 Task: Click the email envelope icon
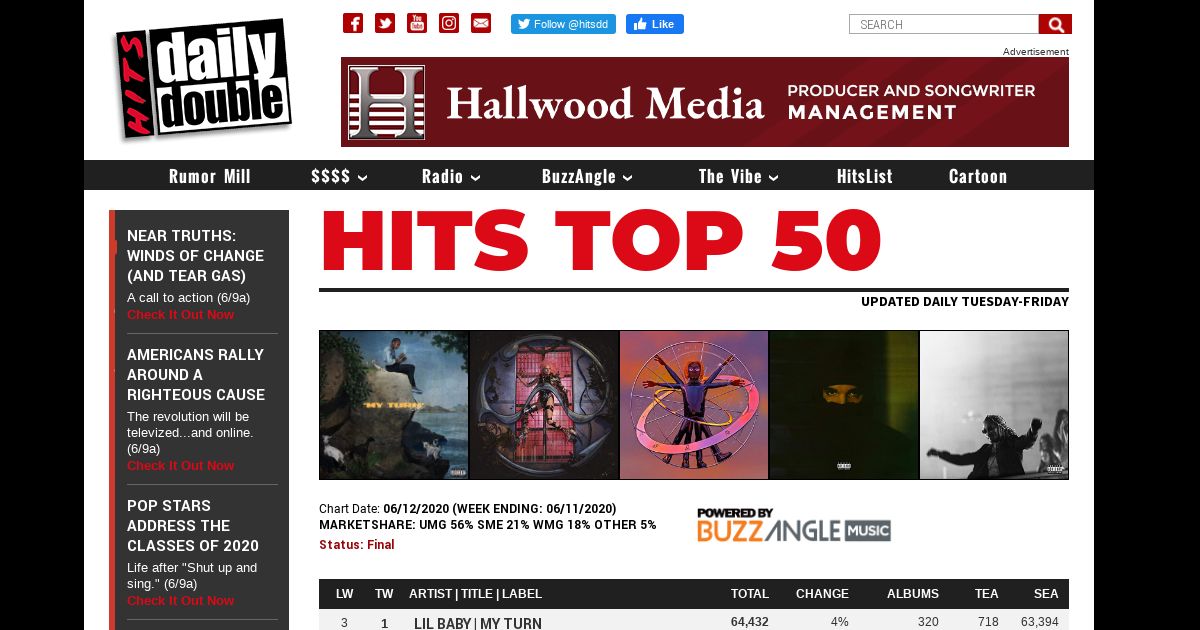pyautogui.click(x=481, y=23)
